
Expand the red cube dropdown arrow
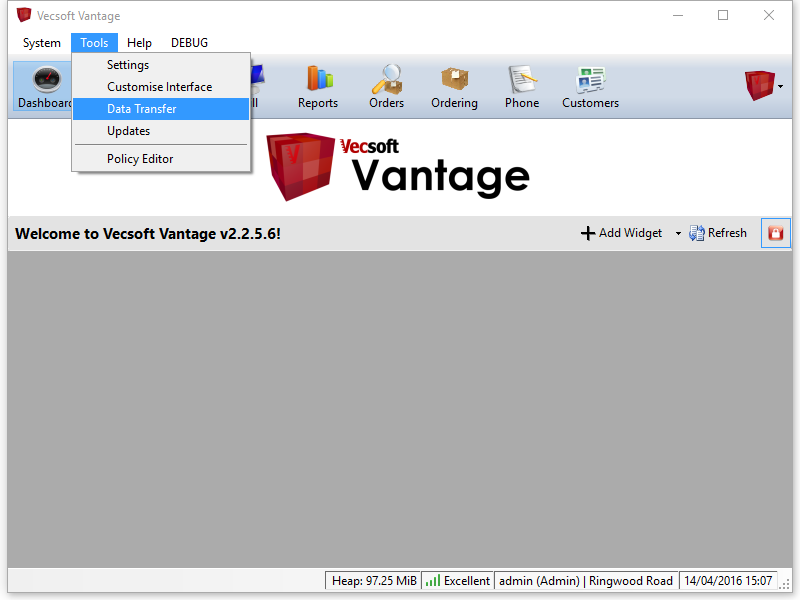click(780, 87)
